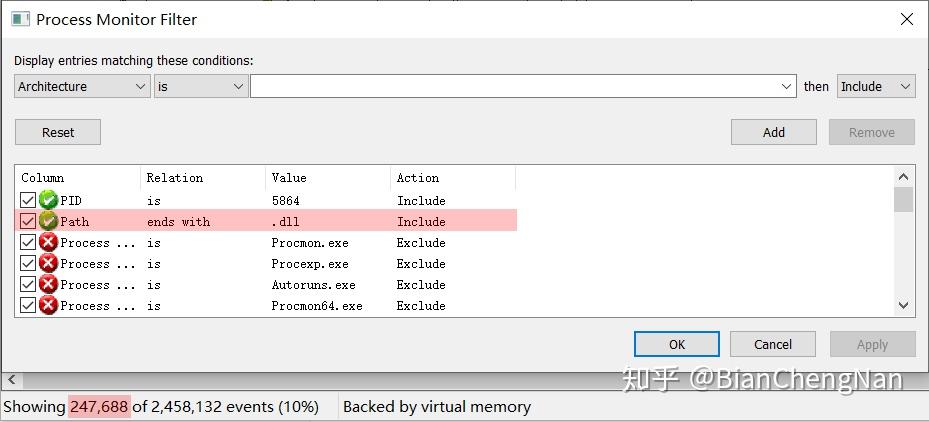Click include icon on Path row

click(48, 222)
